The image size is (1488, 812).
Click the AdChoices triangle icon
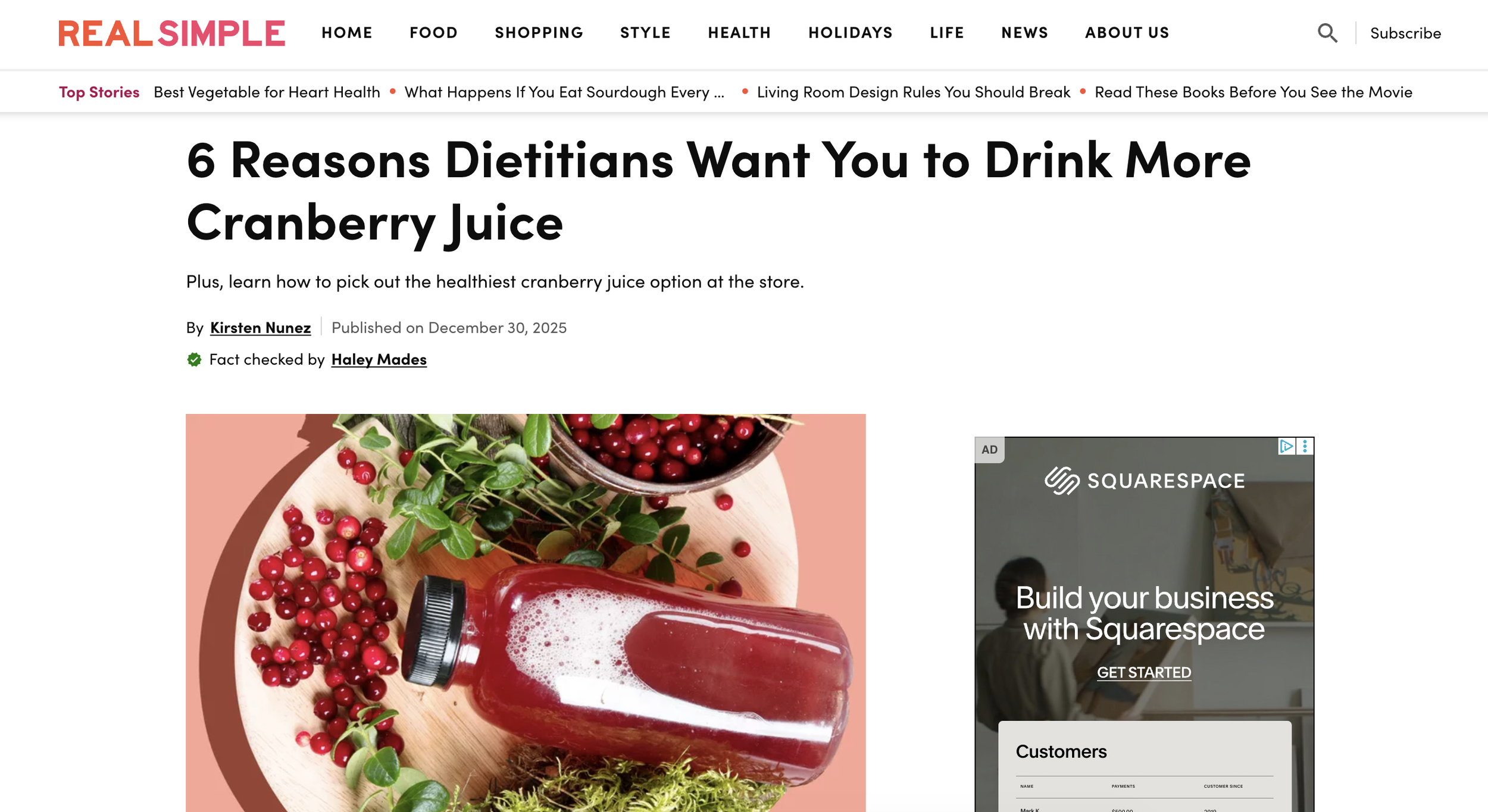tap(1286, 446)
